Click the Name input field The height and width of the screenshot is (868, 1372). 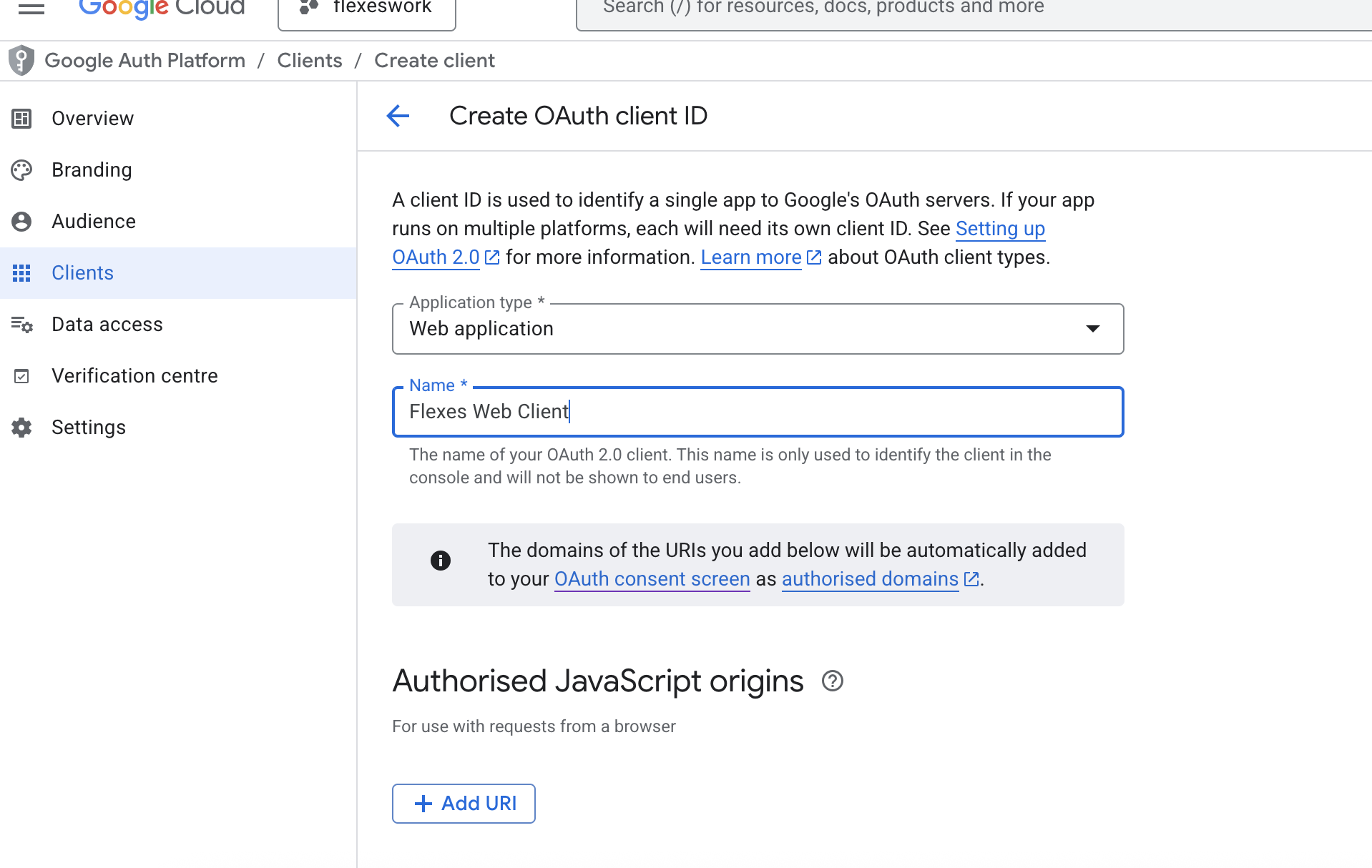click(x=757, y=412)
